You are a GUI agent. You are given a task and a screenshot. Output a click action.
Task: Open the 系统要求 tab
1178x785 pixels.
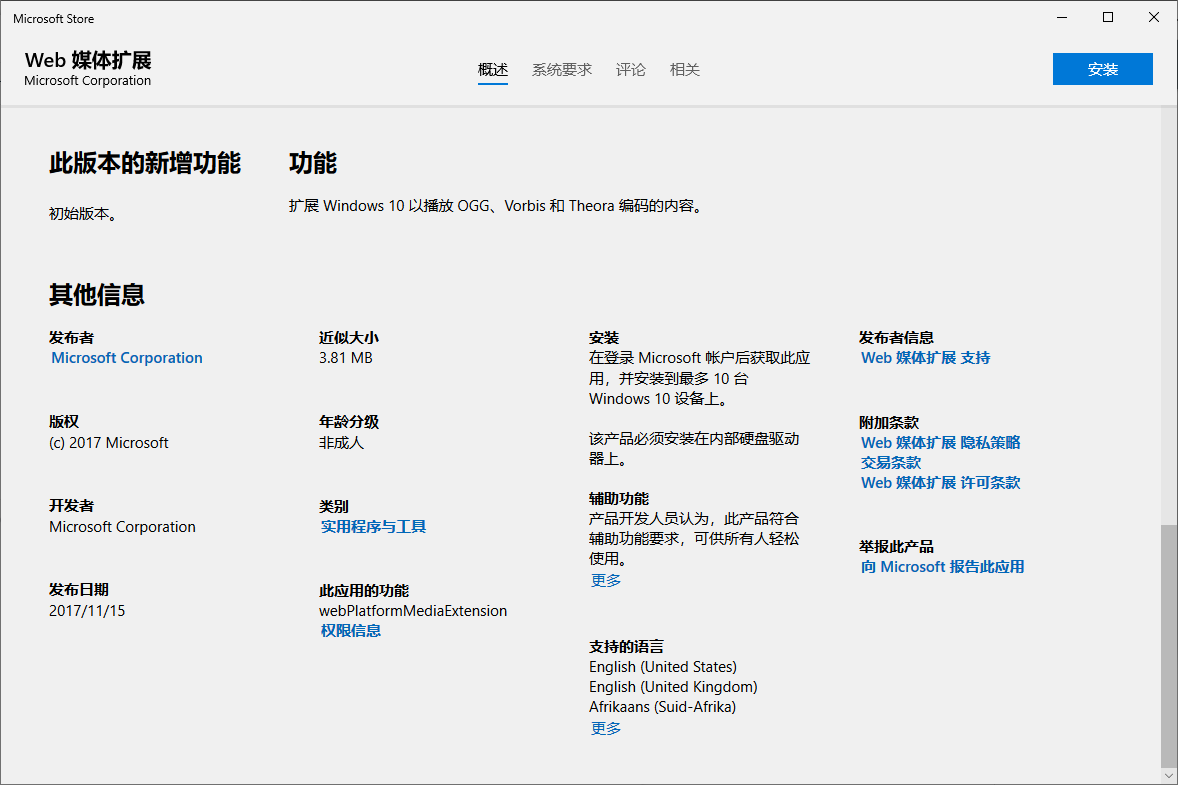coord(562,70)
